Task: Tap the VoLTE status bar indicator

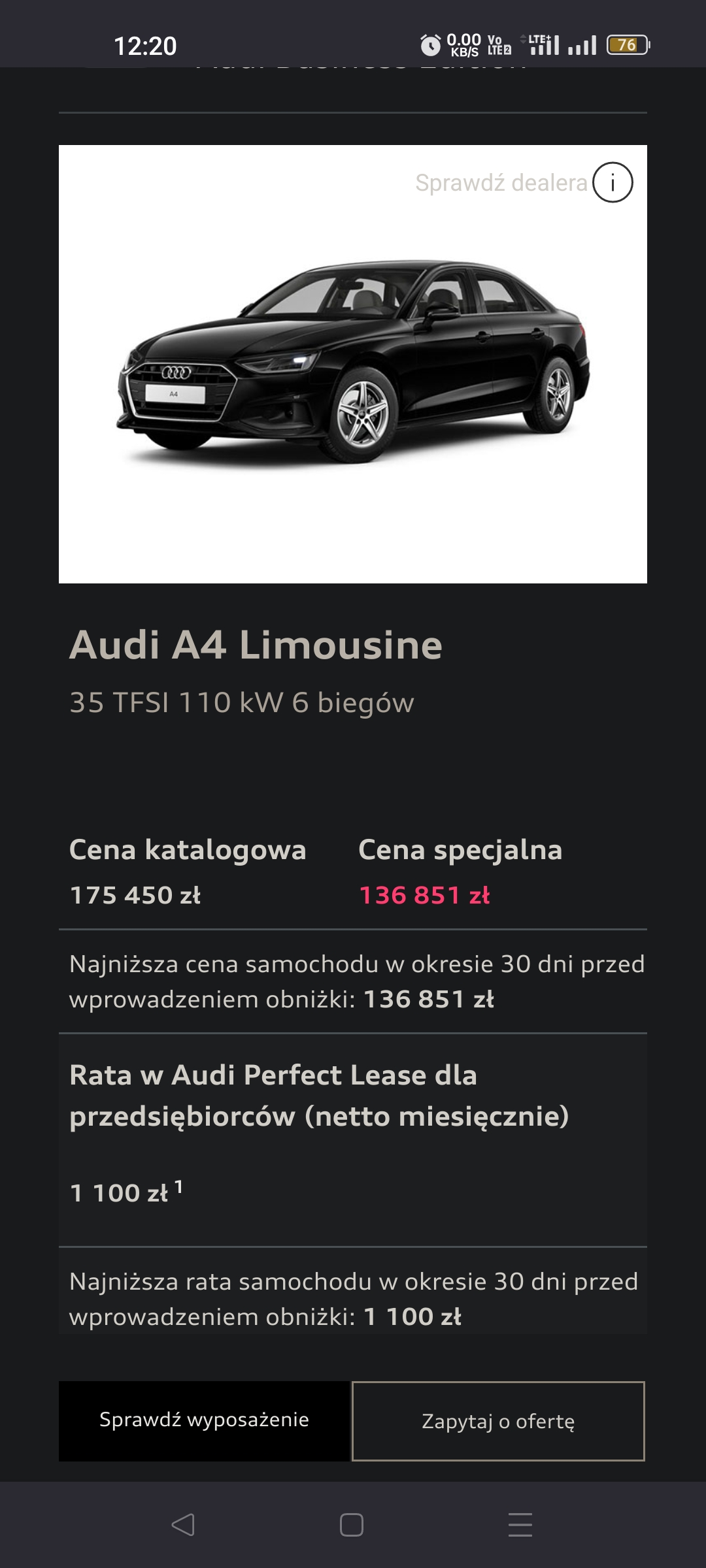Action: click(499, 45)
